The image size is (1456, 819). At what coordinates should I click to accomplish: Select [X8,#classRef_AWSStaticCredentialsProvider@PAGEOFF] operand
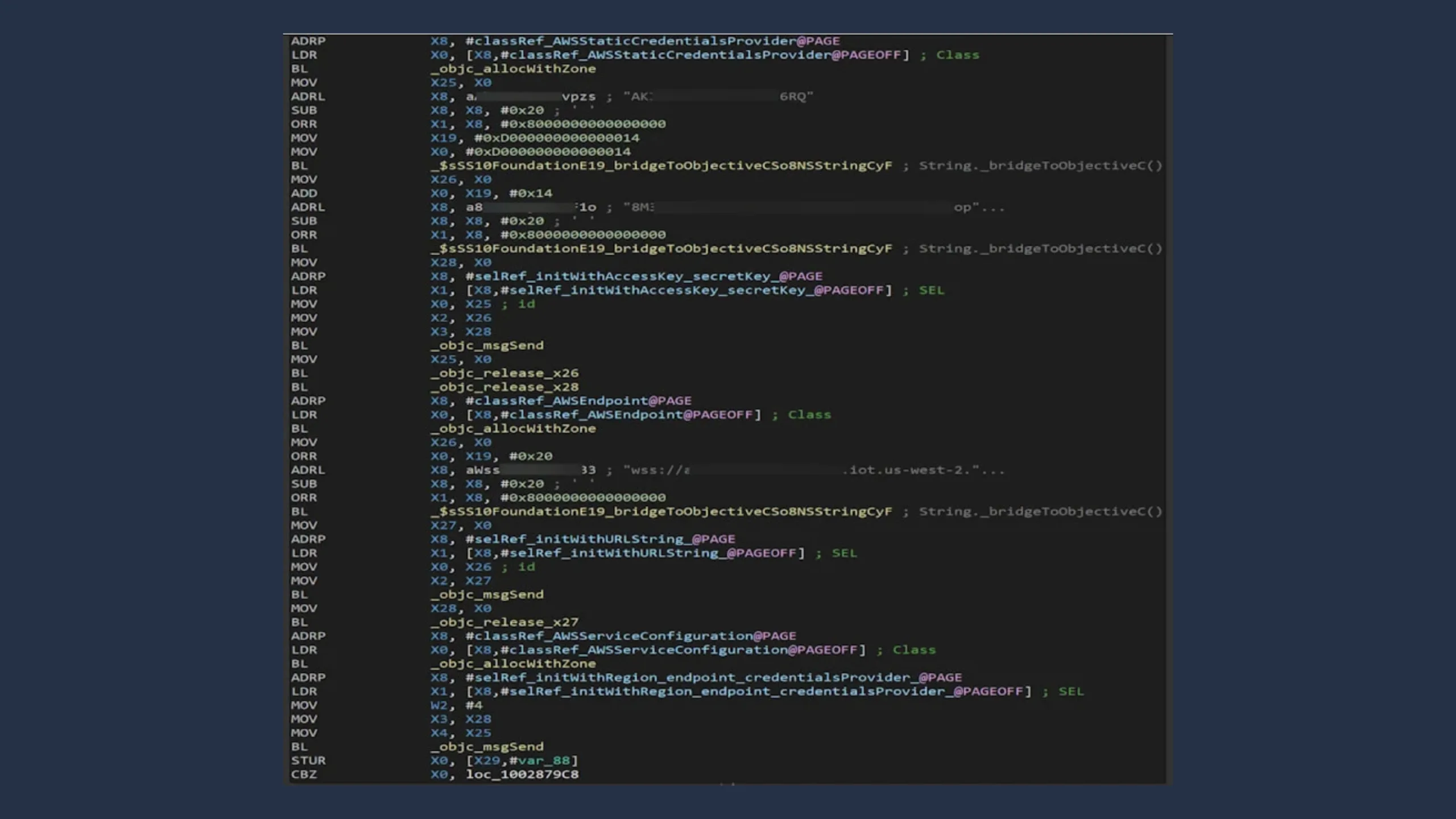(688, 55)
